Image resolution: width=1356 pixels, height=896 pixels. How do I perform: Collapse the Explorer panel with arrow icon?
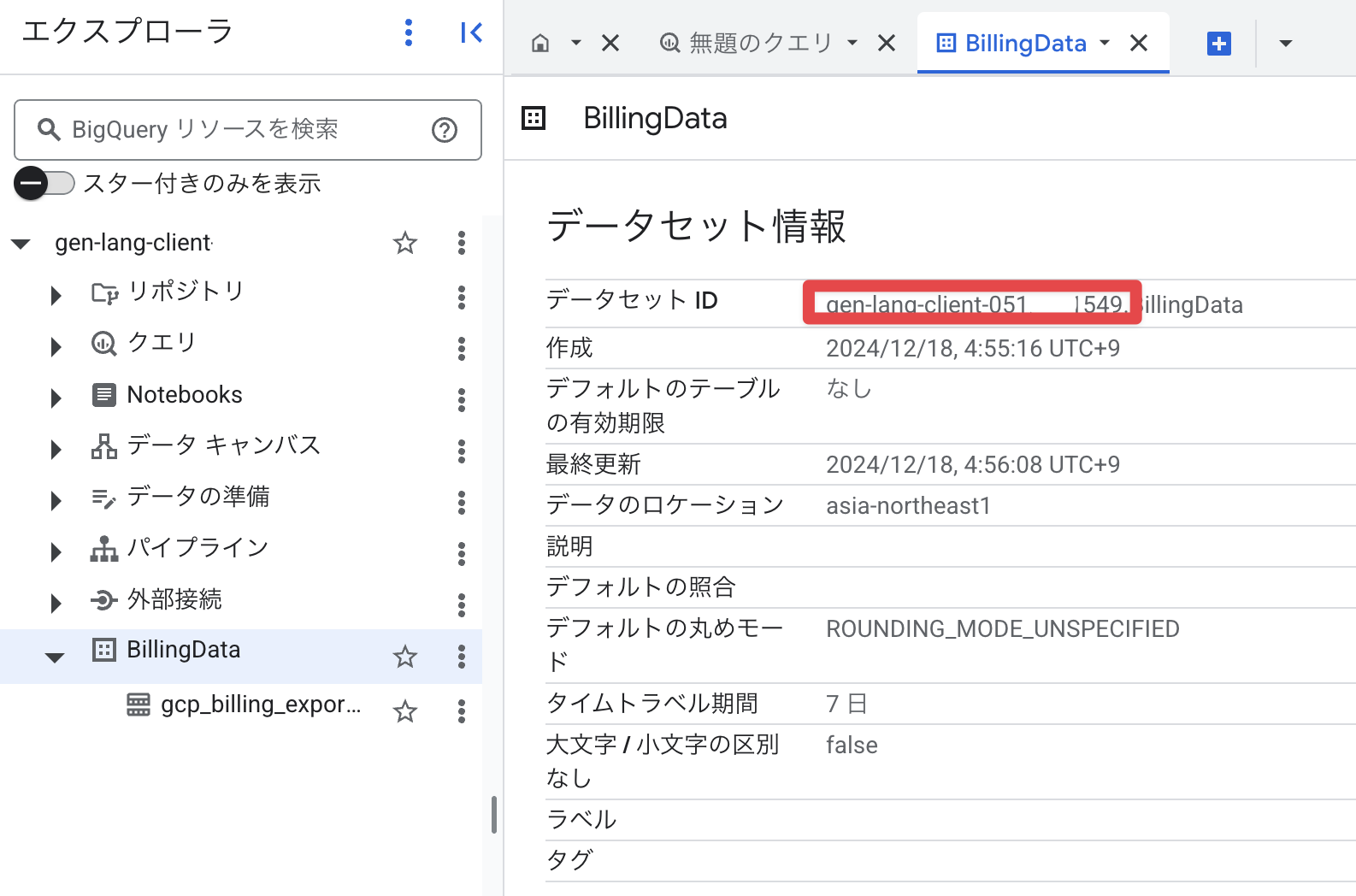click(471, 33)
